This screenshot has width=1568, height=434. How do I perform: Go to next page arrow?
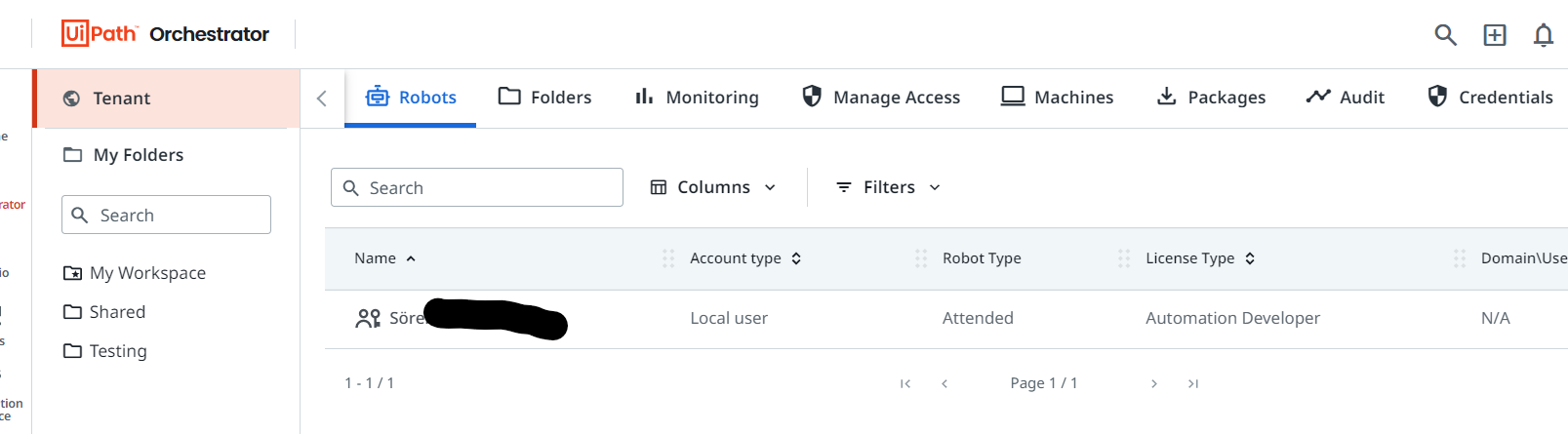[1154, 383]
